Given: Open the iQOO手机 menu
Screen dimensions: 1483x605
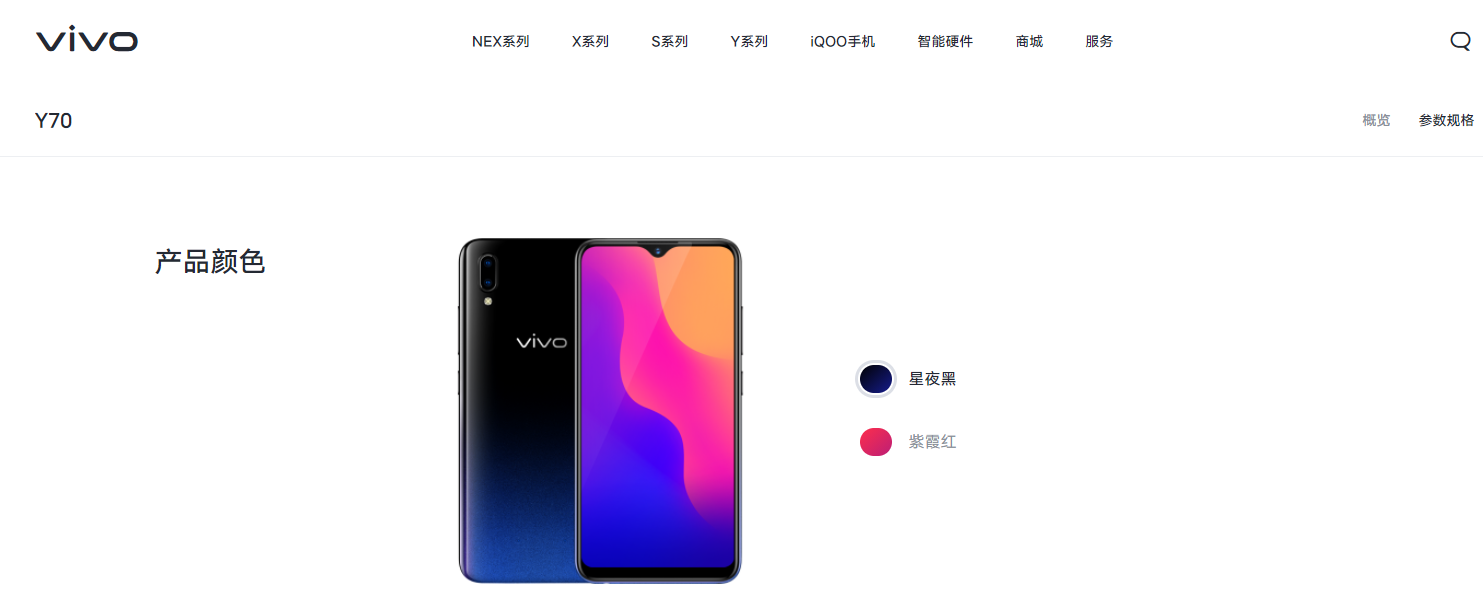Looking at the screenshot, I should 843,41.
